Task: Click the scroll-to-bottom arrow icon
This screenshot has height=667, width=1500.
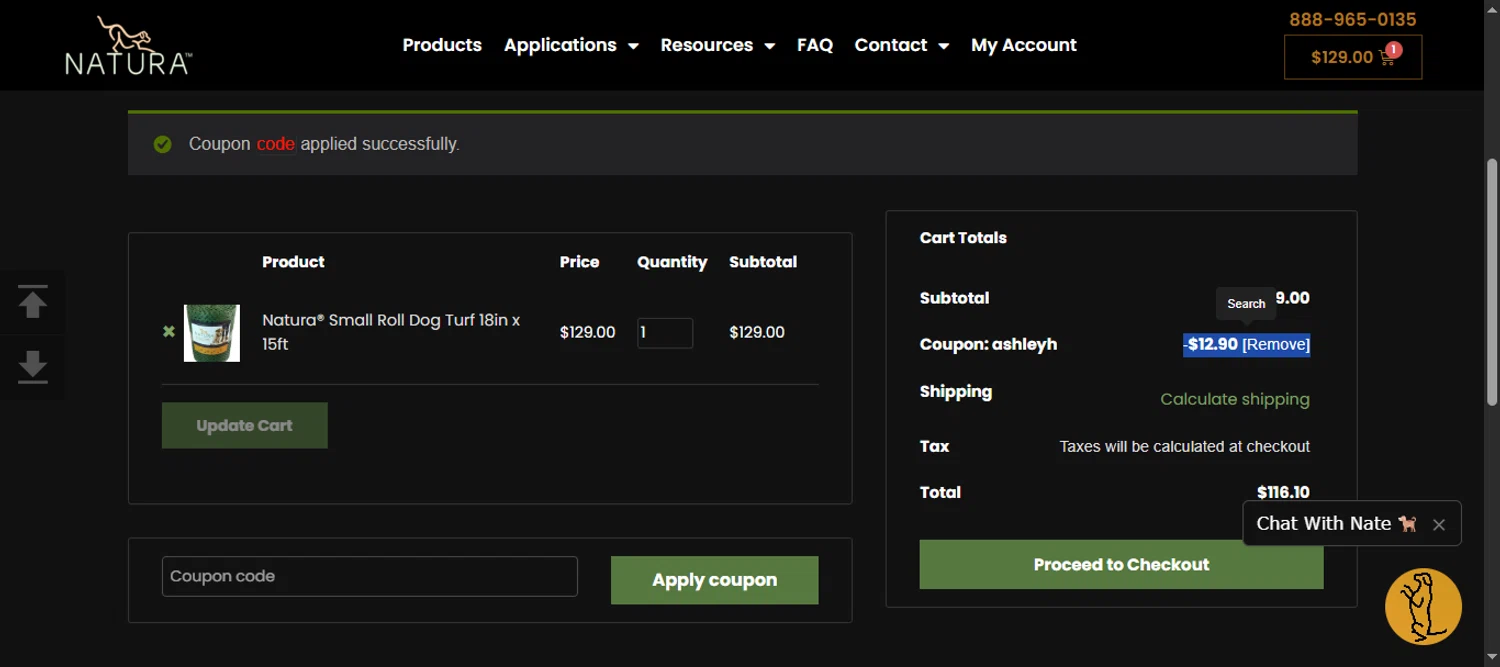Action: click(33, 367)
